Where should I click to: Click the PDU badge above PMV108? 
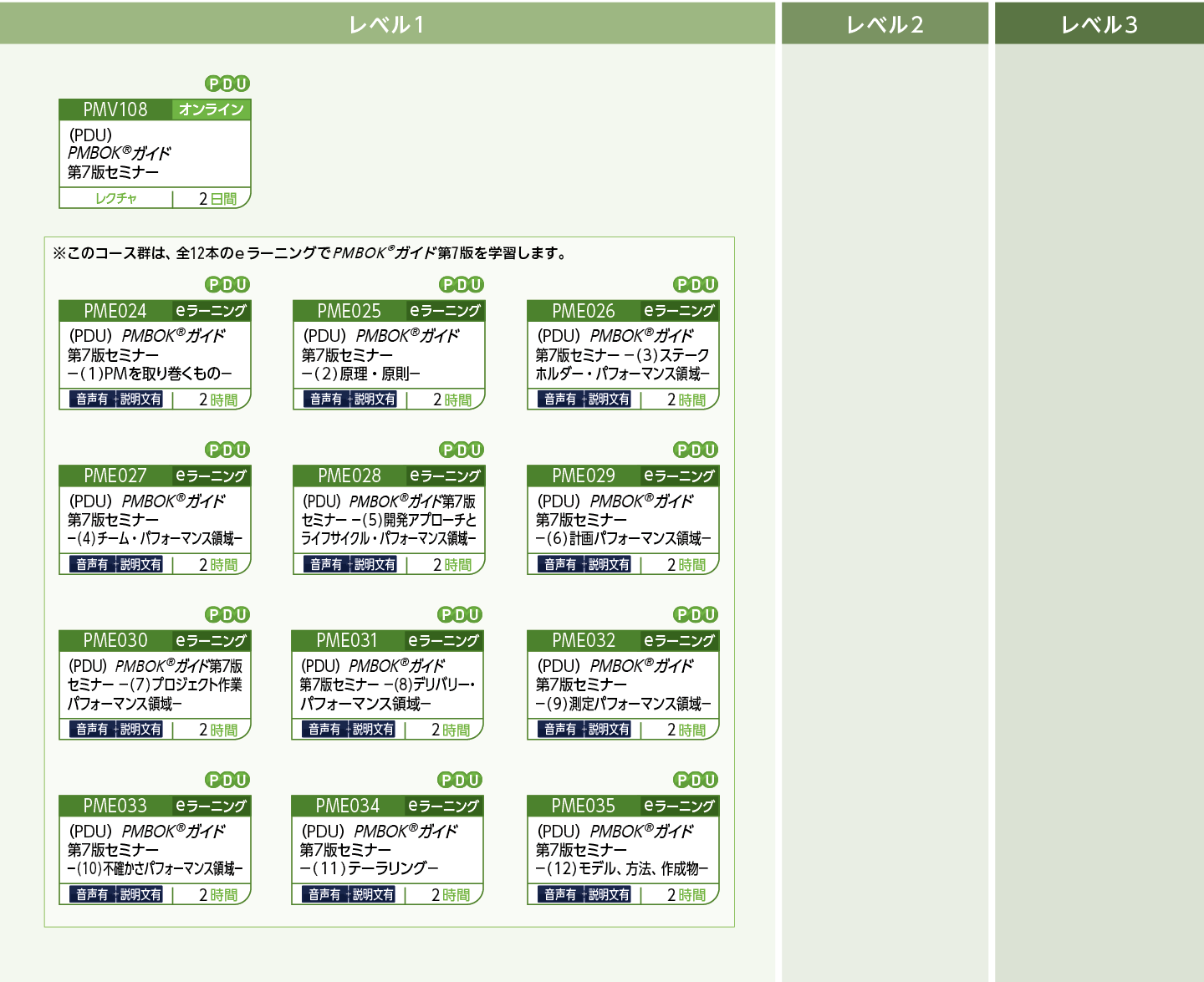click(x=227, y=84)
